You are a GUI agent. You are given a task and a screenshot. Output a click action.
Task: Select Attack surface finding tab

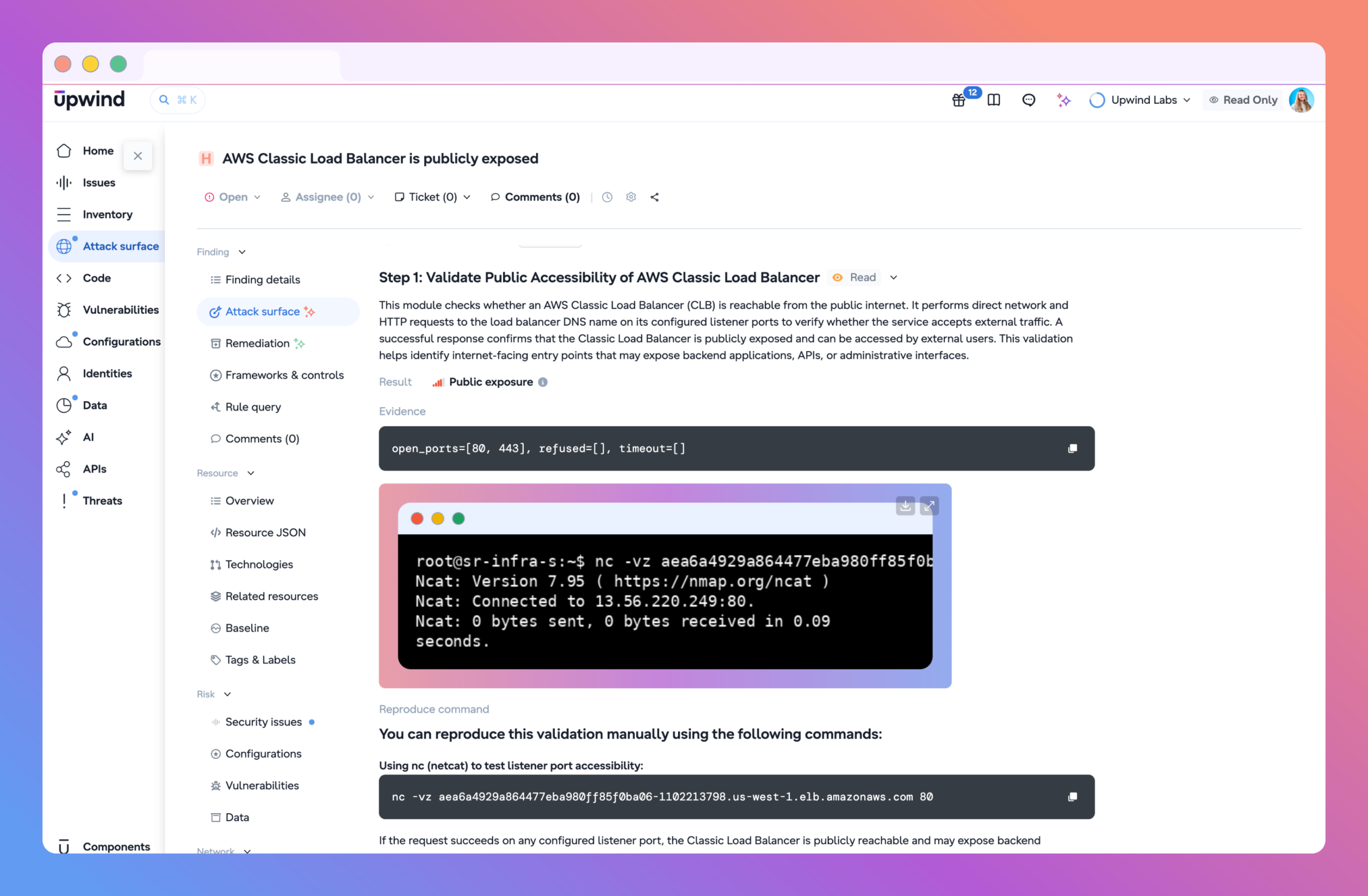278,311
